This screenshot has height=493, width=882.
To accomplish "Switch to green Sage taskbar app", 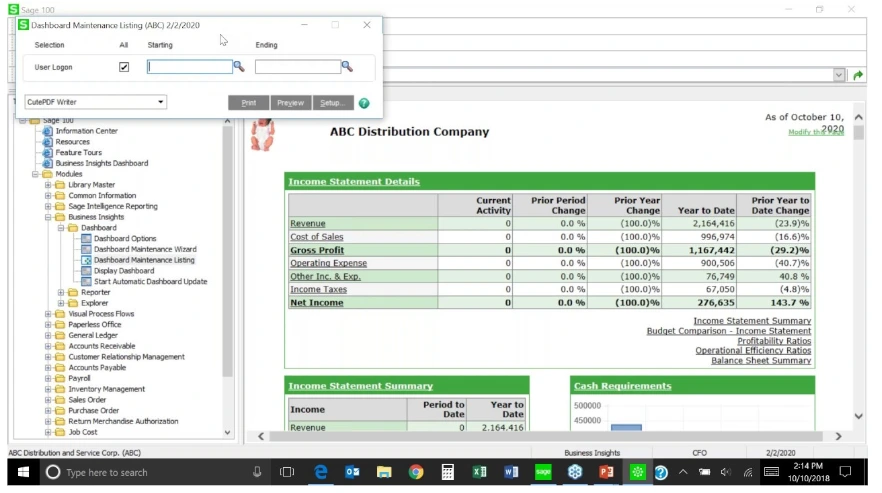I will pyautogui.click(x=543, y=472).
